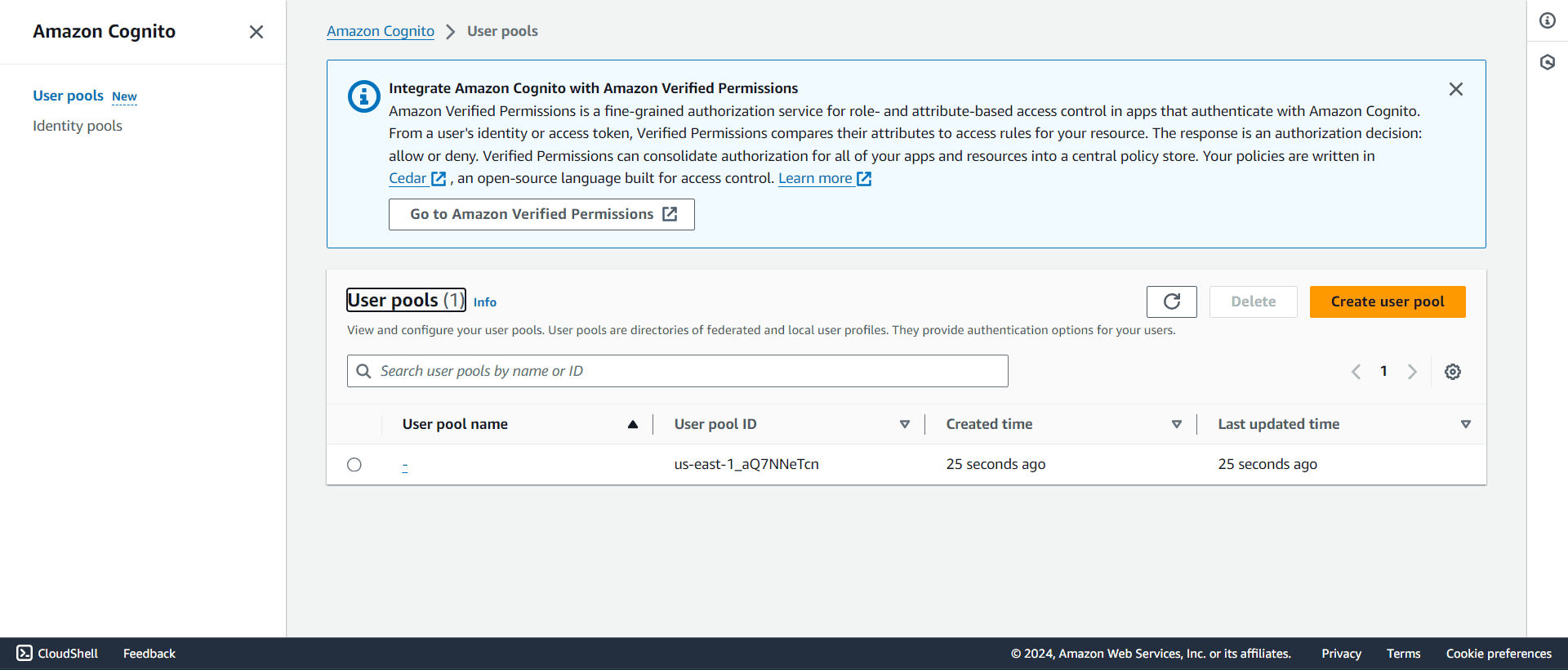Open Cookie preferences in footer
The image size is (1568, 670).
point(1499,654)
